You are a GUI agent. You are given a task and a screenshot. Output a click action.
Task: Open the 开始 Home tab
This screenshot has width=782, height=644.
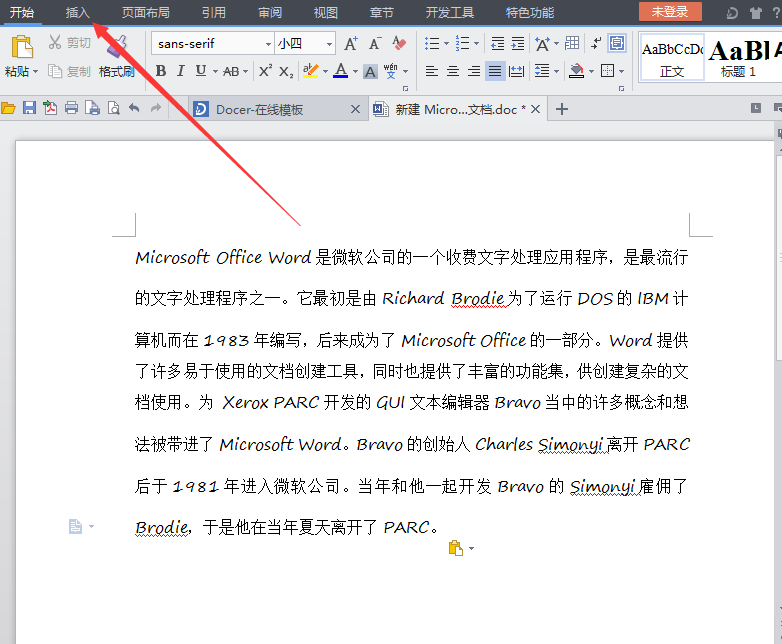pos(22,12)
